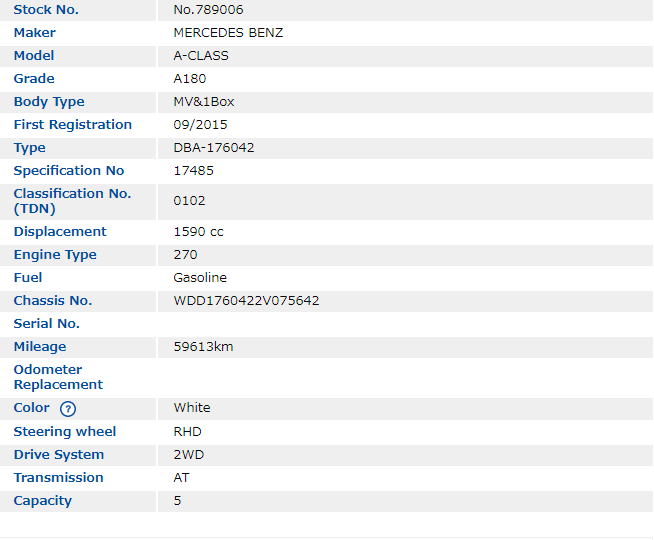Viewport: 654px width, 540px height.
Task: Select the RHD steering wheel value
Action: 187,432
